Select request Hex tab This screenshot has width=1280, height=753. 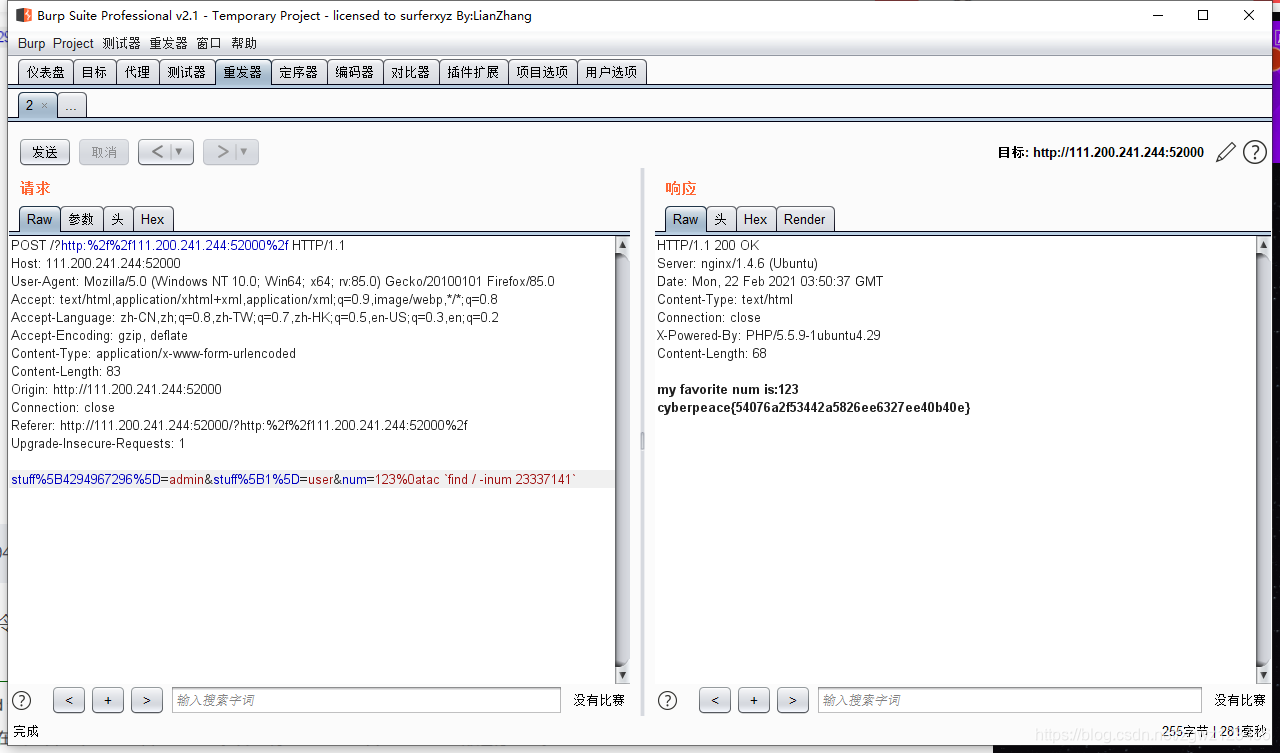pyautogui.click(x=153, y=219)
